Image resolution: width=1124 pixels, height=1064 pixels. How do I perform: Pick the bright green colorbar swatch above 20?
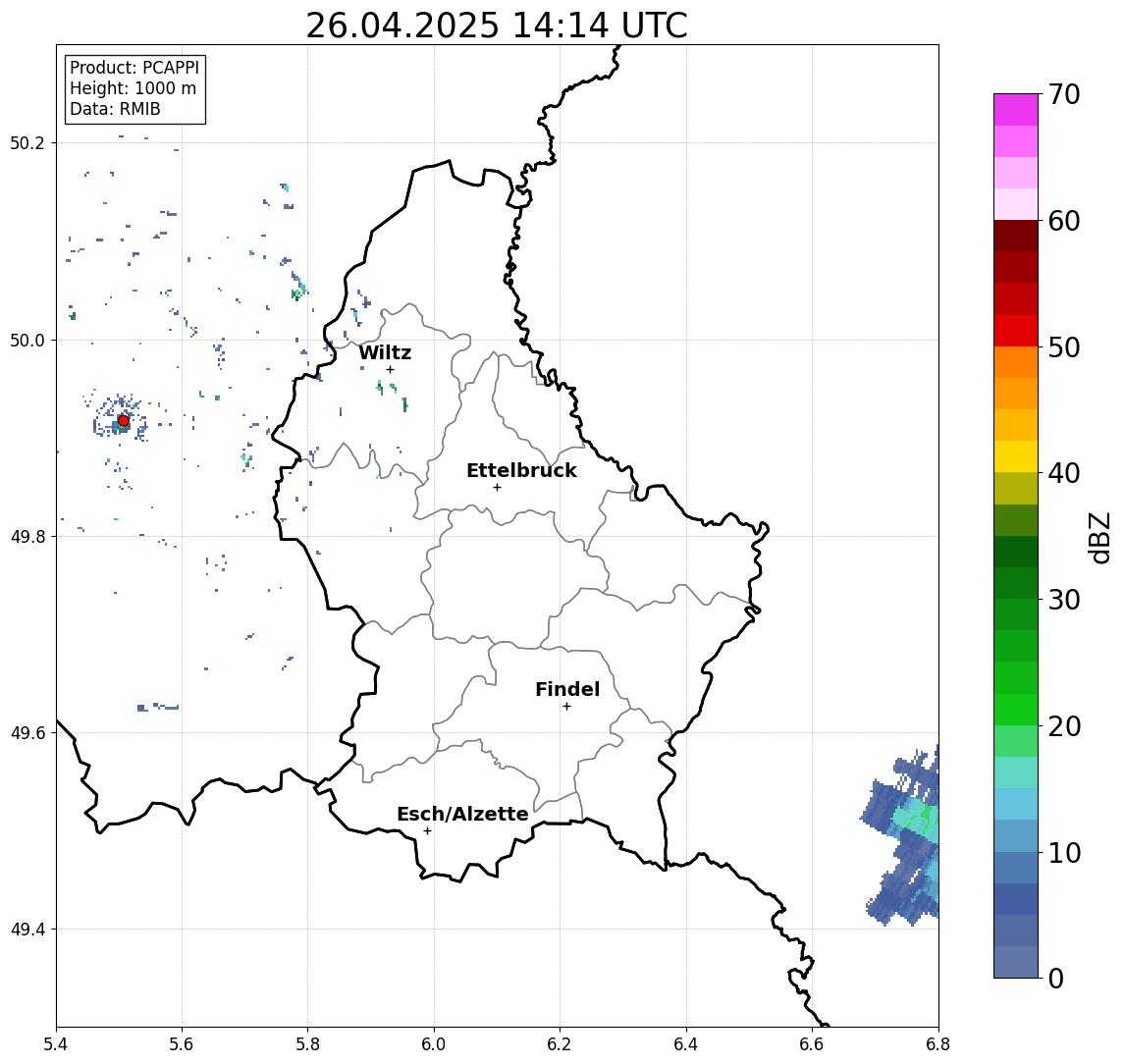tap(1016, 709)
